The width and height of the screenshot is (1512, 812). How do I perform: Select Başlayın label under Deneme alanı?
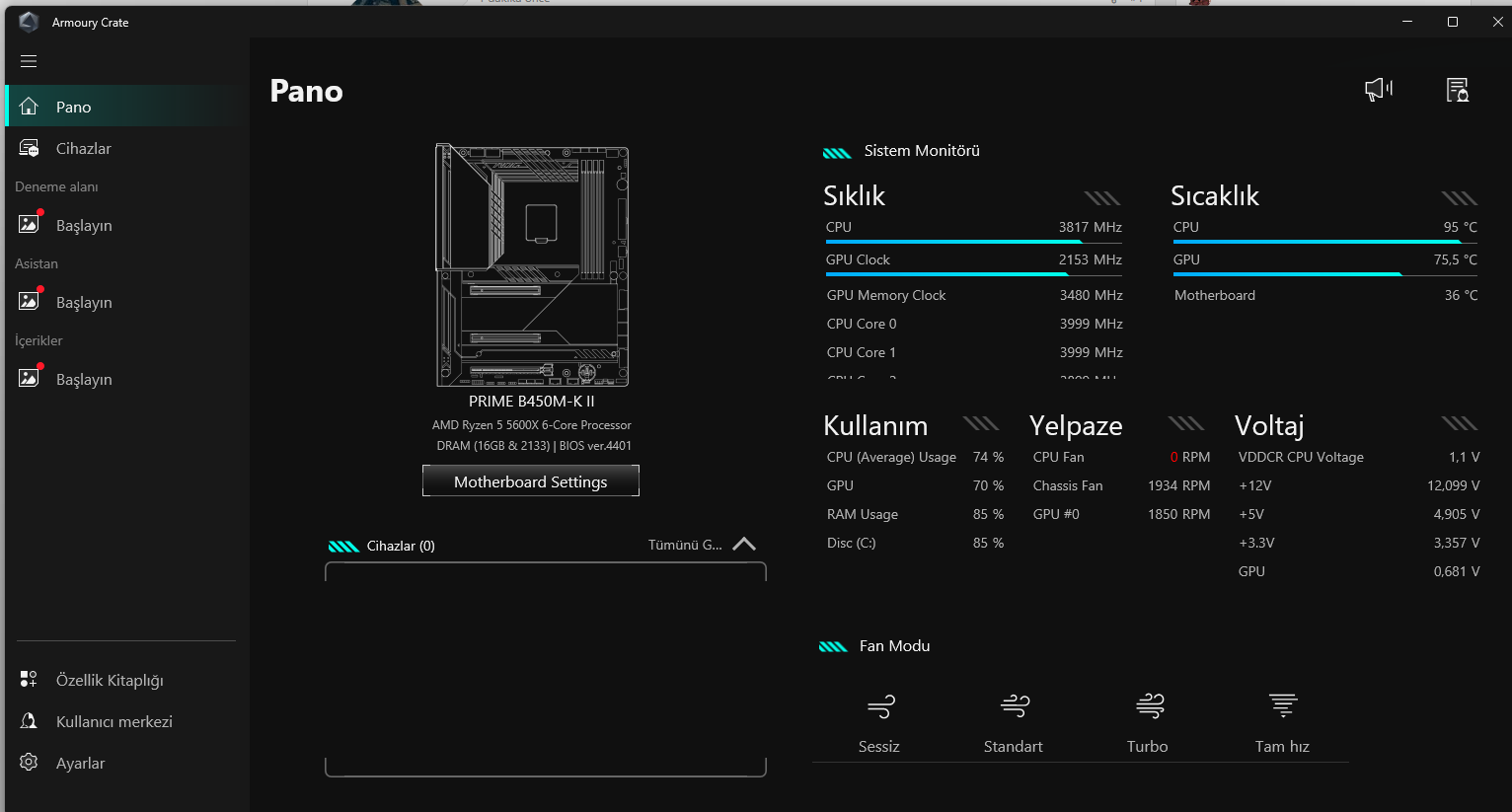84,225
